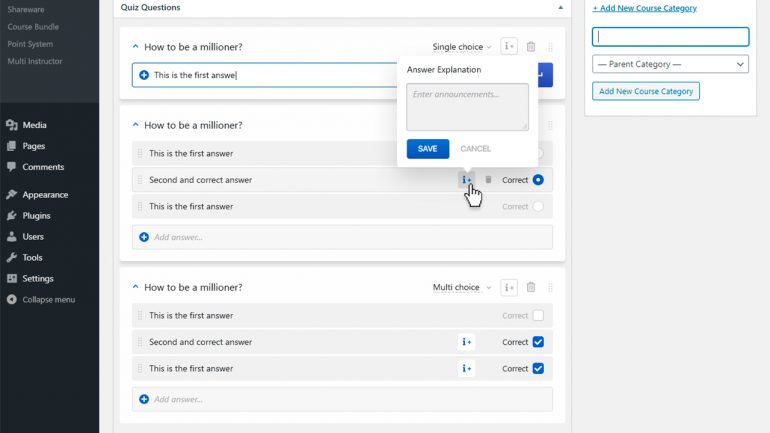
Task: Open the Single choice question type dropdown
Action: click(x=462, y=47)
